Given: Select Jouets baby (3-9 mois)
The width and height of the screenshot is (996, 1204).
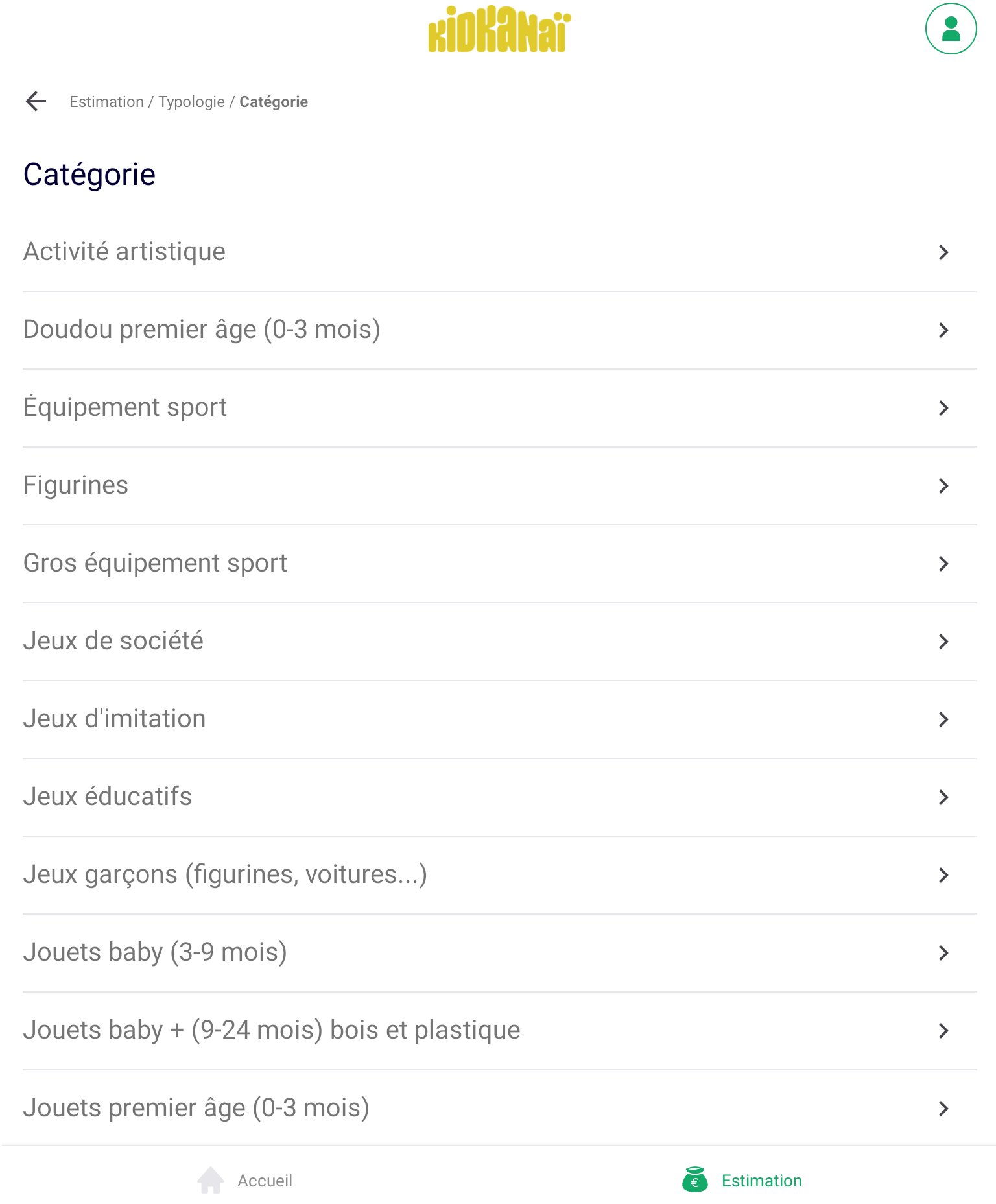Looking at the screenshot, I should (155, 952).
